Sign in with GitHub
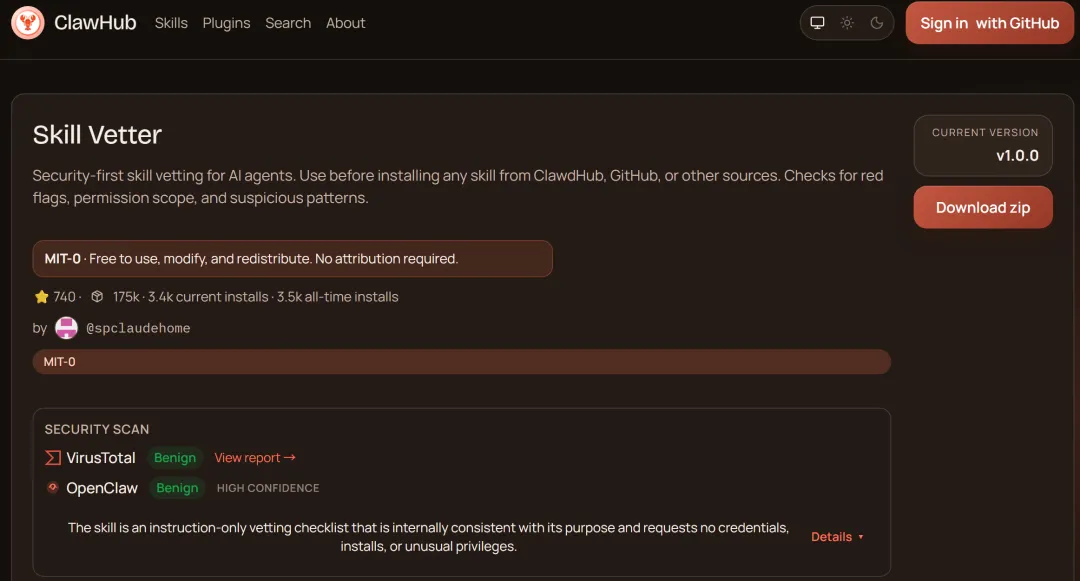1080x581 pixels. (x=989, y=23)
